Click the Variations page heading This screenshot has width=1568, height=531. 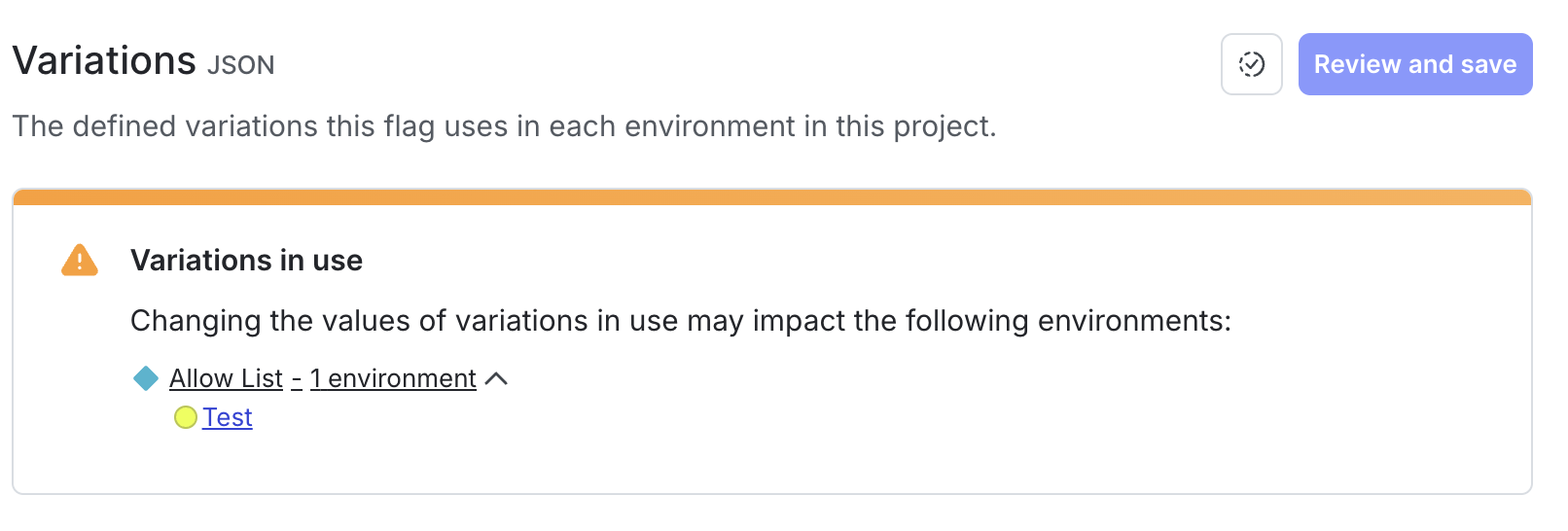tap(104, 61)
